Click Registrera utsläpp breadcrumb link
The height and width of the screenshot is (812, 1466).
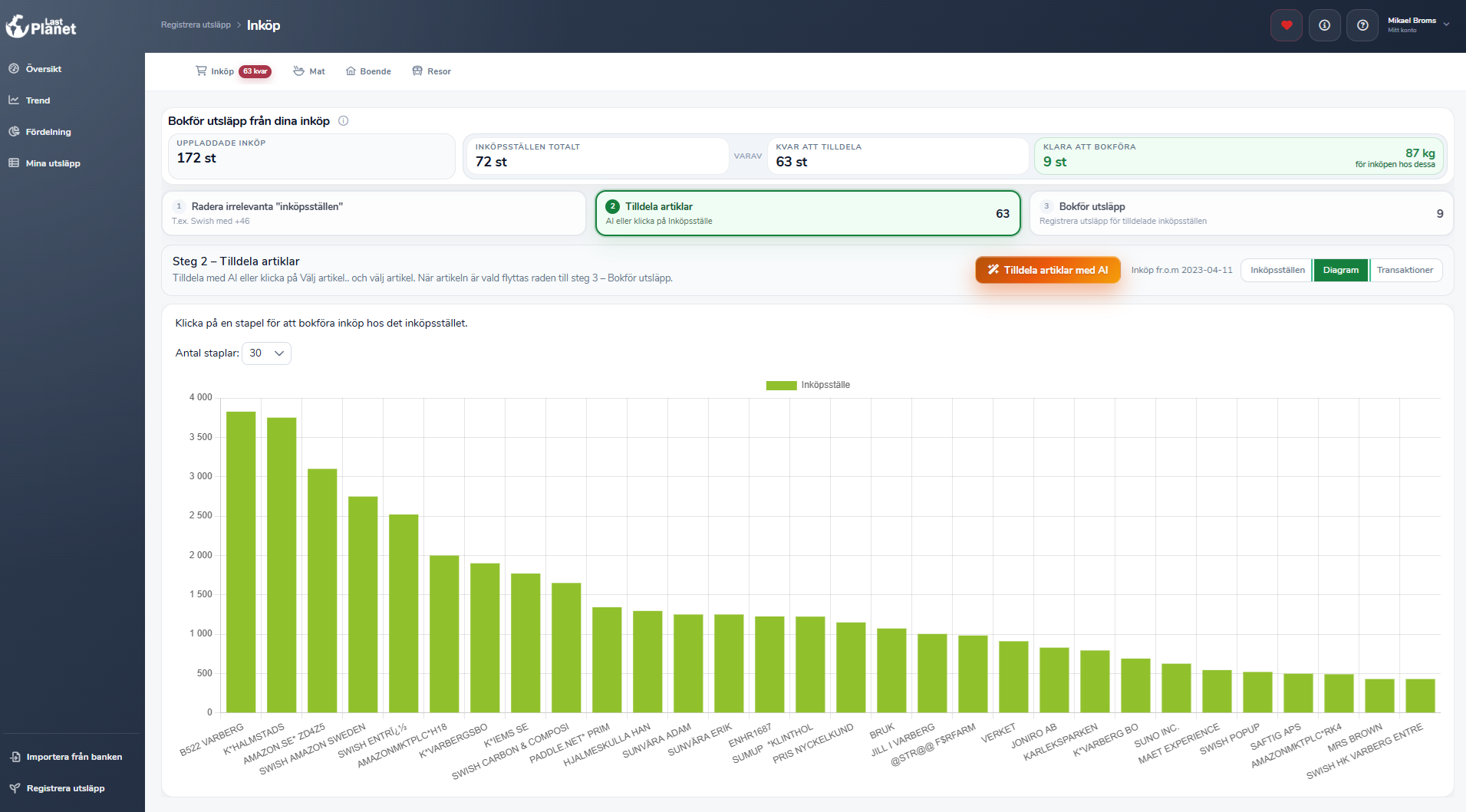(196, 25)
